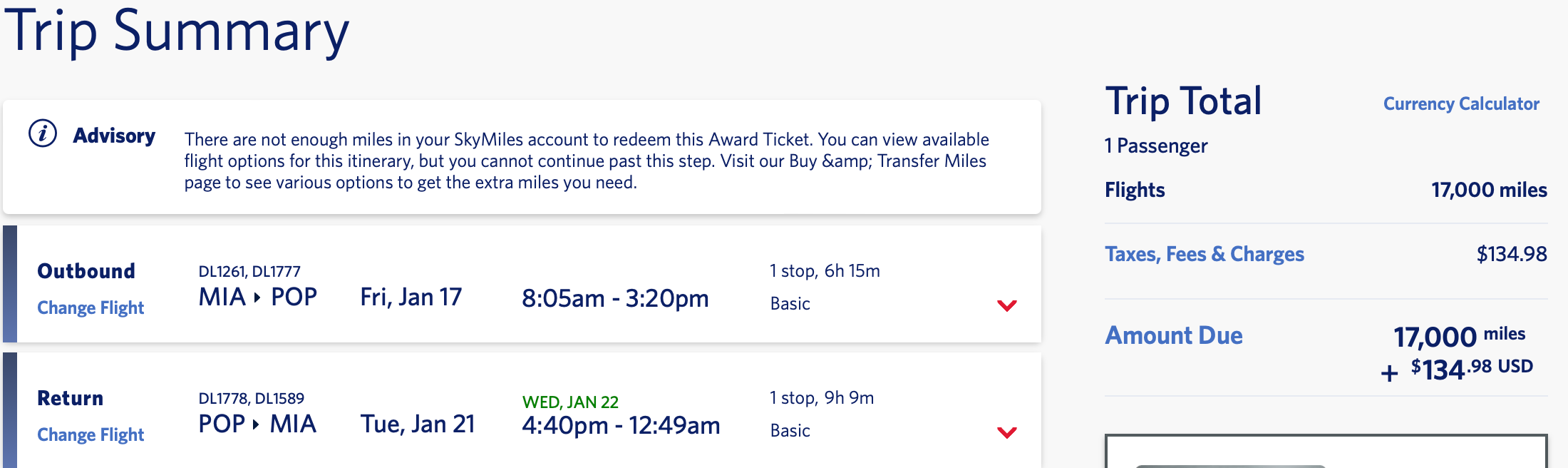
Task: Open the Currency Calculator link
Action: click(1461, 104)
